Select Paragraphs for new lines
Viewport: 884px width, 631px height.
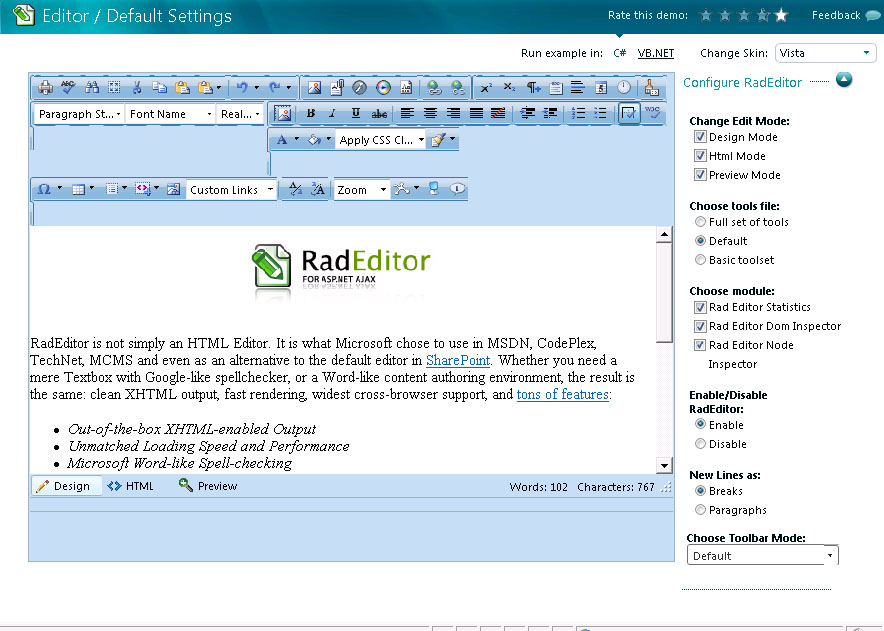(700, 510)
